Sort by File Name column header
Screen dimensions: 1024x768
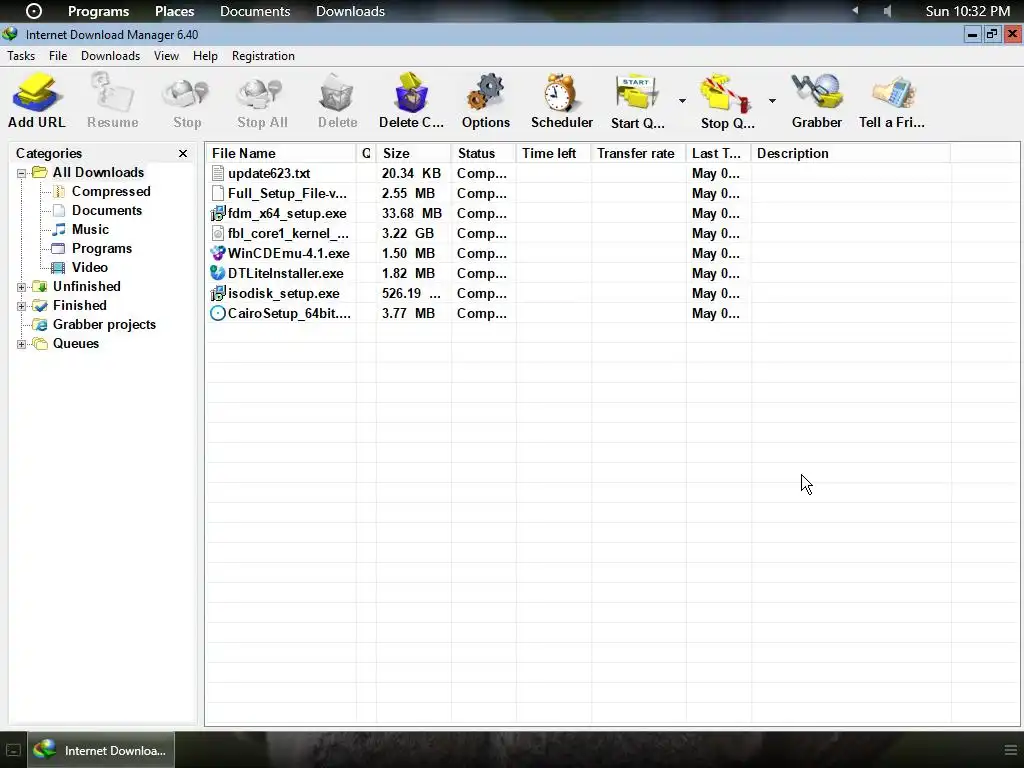(281, 153)
